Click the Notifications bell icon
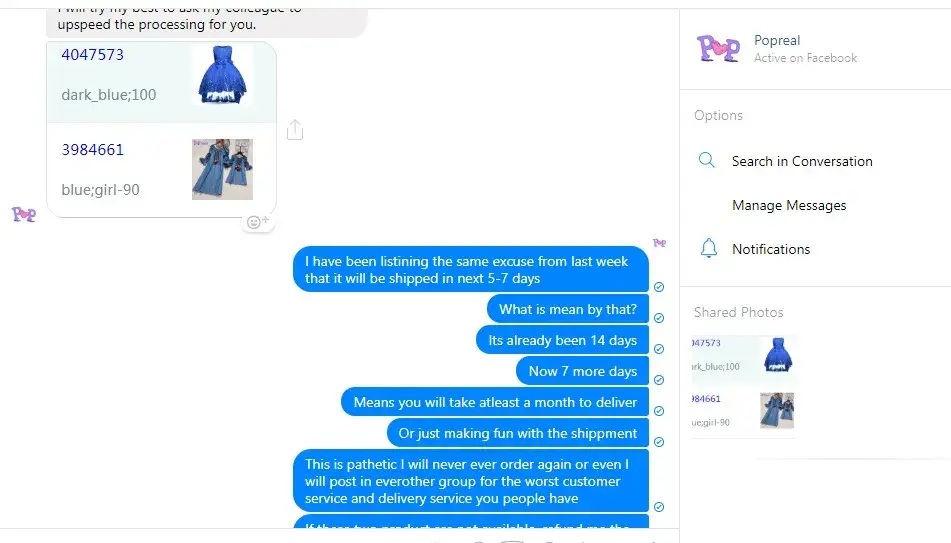 point(708,248)
